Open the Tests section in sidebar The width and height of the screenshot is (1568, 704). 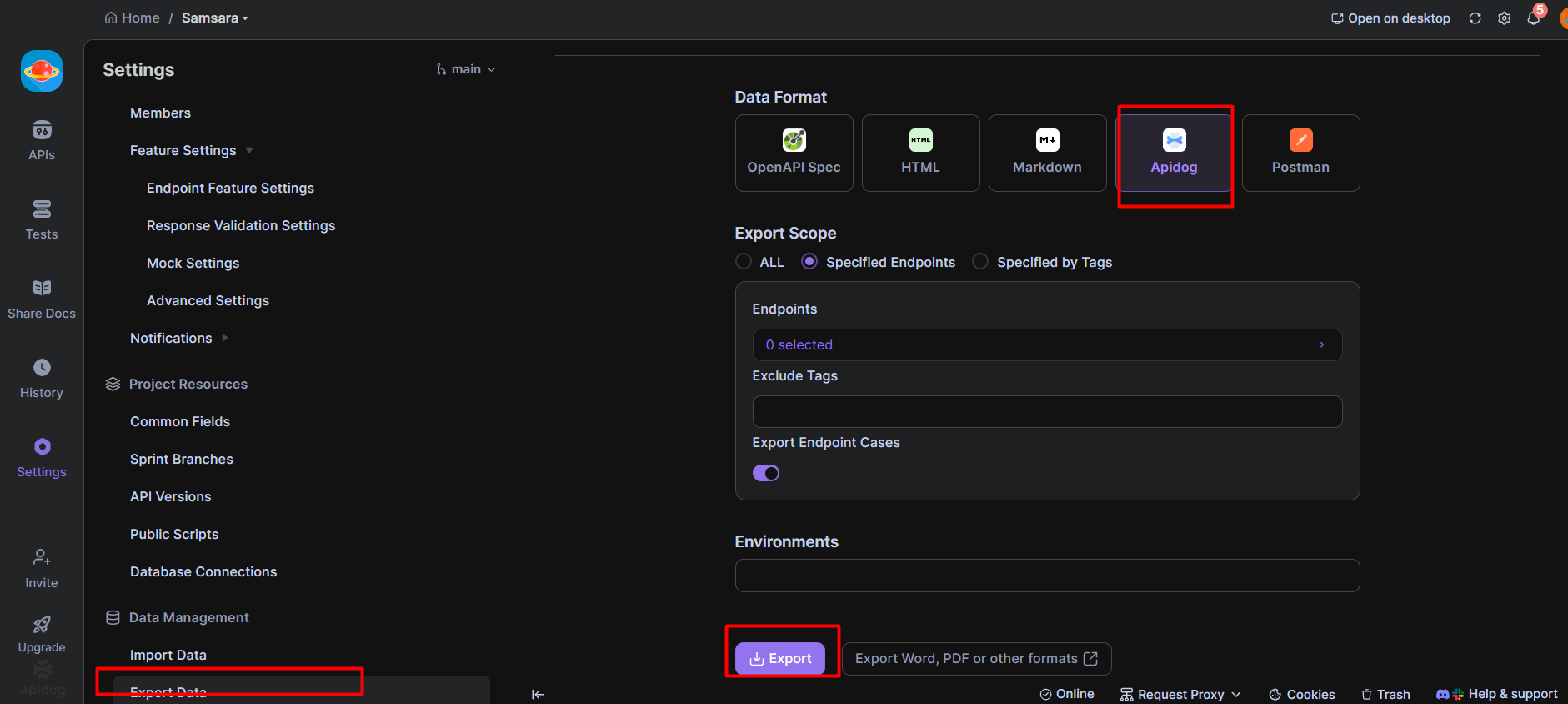(x=42, y=219)
